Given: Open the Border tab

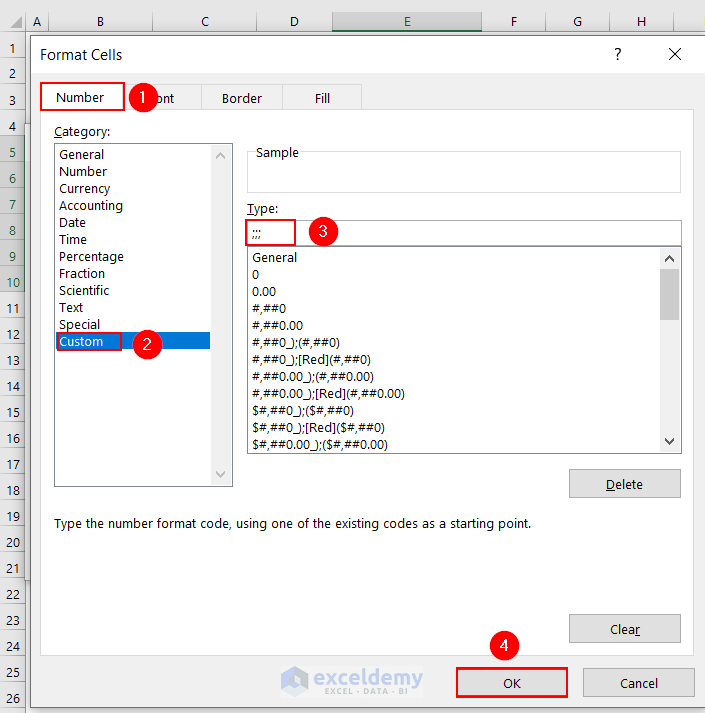Looking at the screenshot, I should 242,98.
